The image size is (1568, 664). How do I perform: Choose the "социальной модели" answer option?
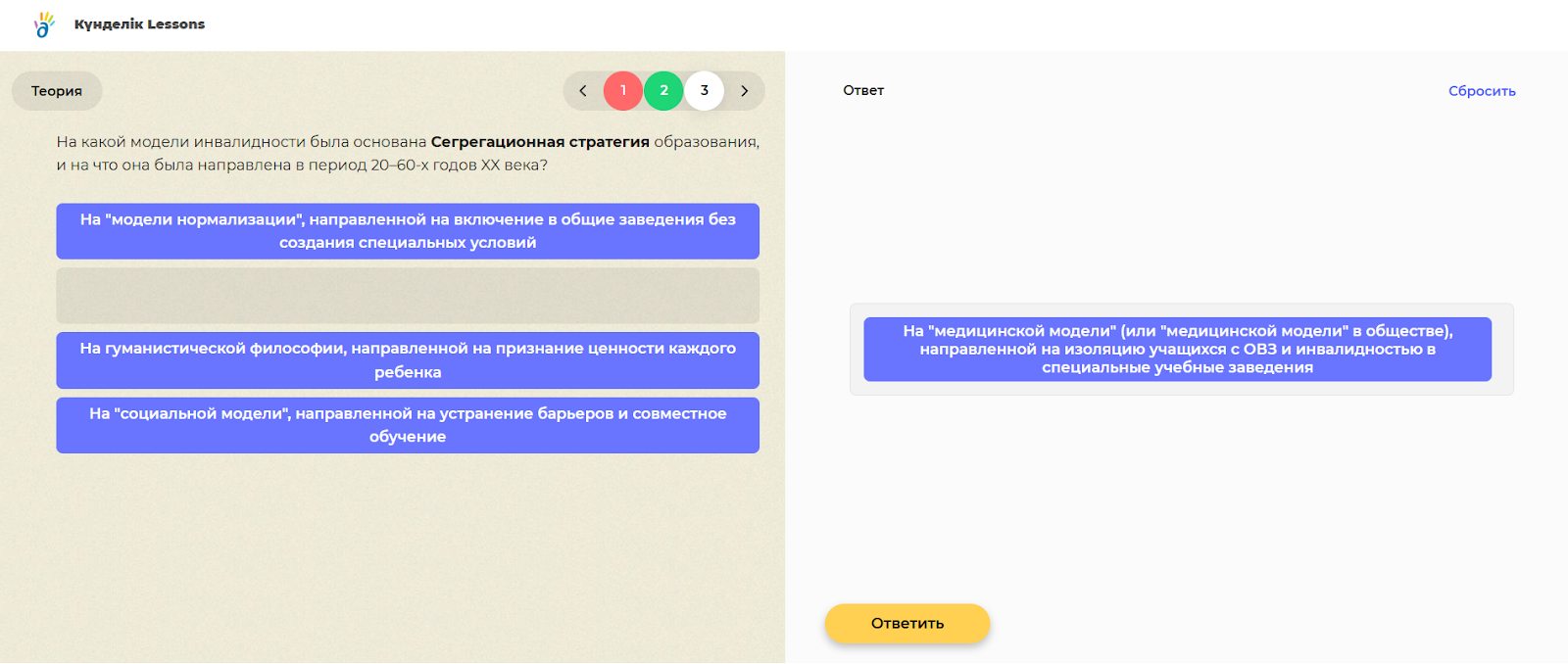click(x=408, y=425)
